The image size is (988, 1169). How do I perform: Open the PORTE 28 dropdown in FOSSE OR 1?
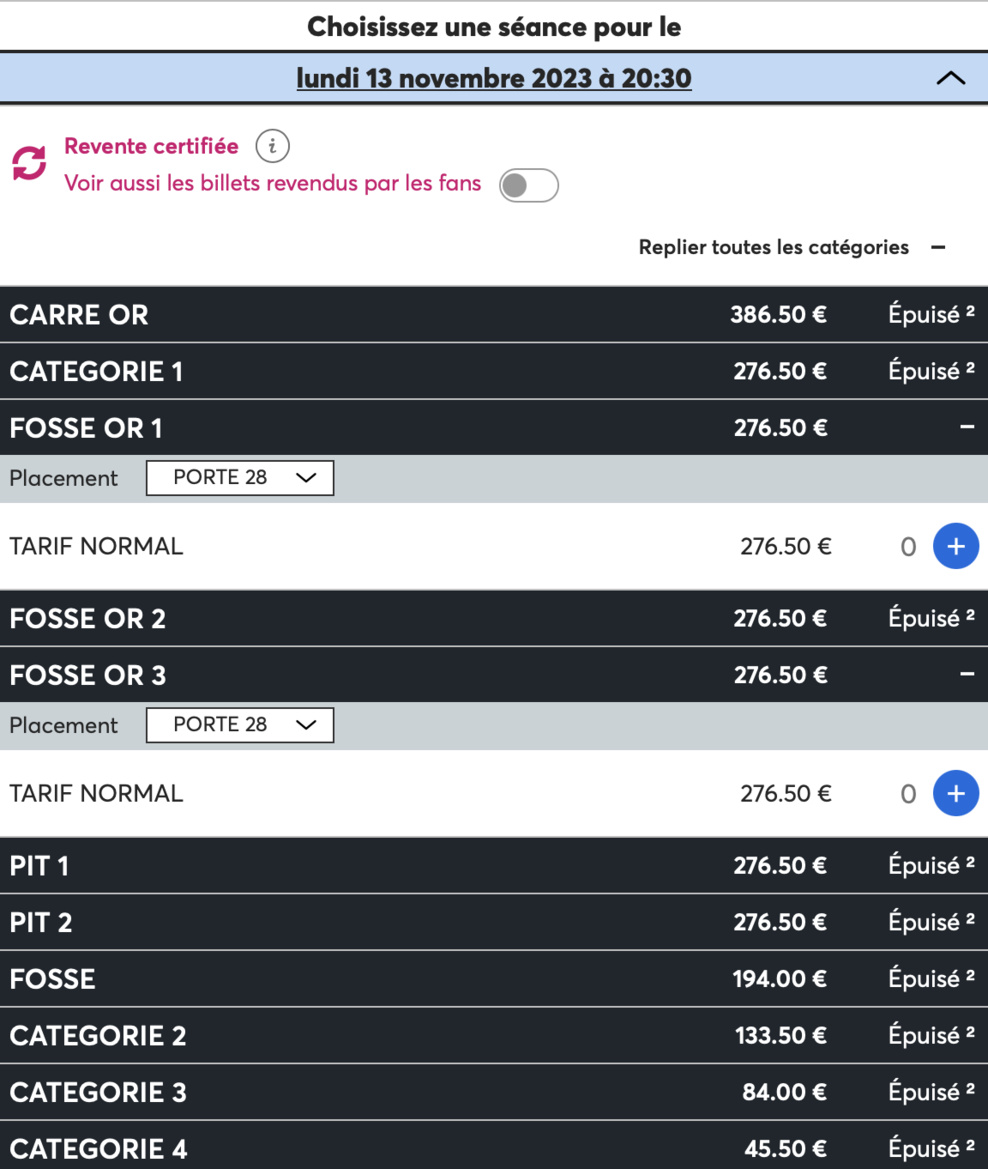tap(239, 477)
